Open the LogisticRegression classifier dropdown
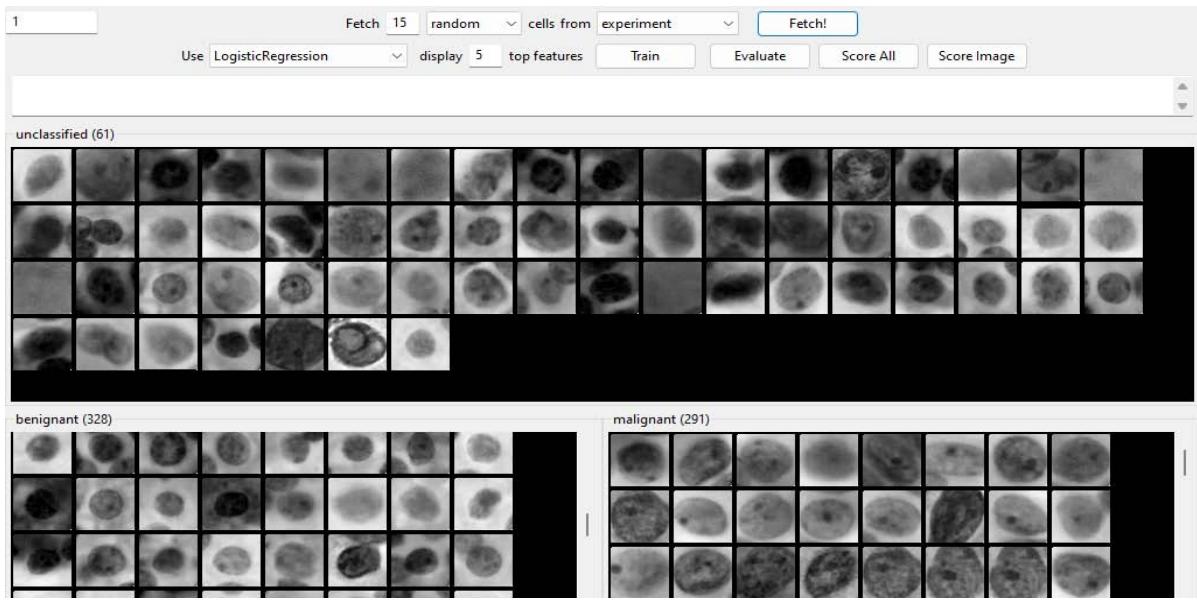This screenshot has width=1197, height=600. [x=306, y=57]
